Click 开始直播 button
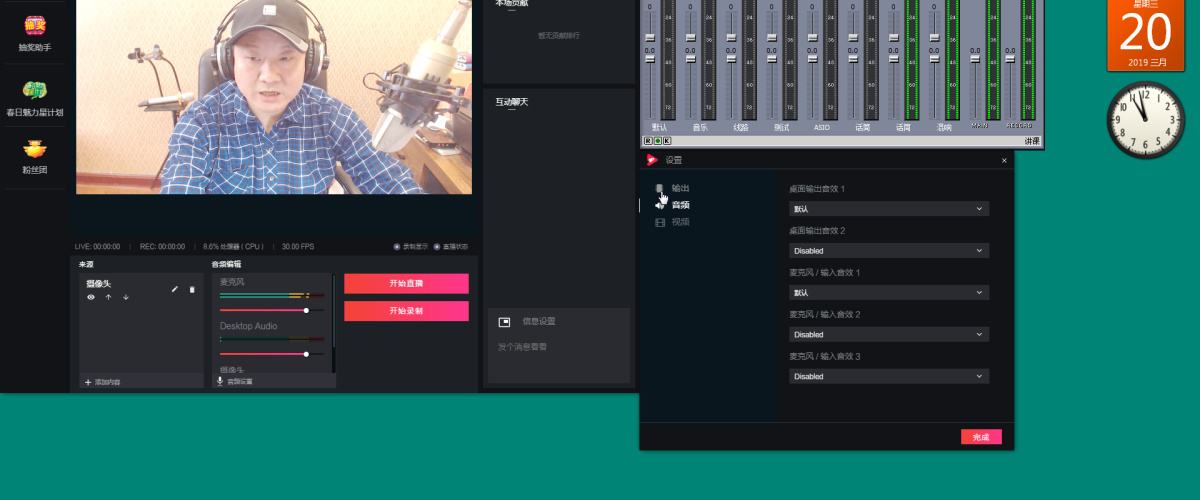The image size is (1200, 500). (x=406, y=284)
